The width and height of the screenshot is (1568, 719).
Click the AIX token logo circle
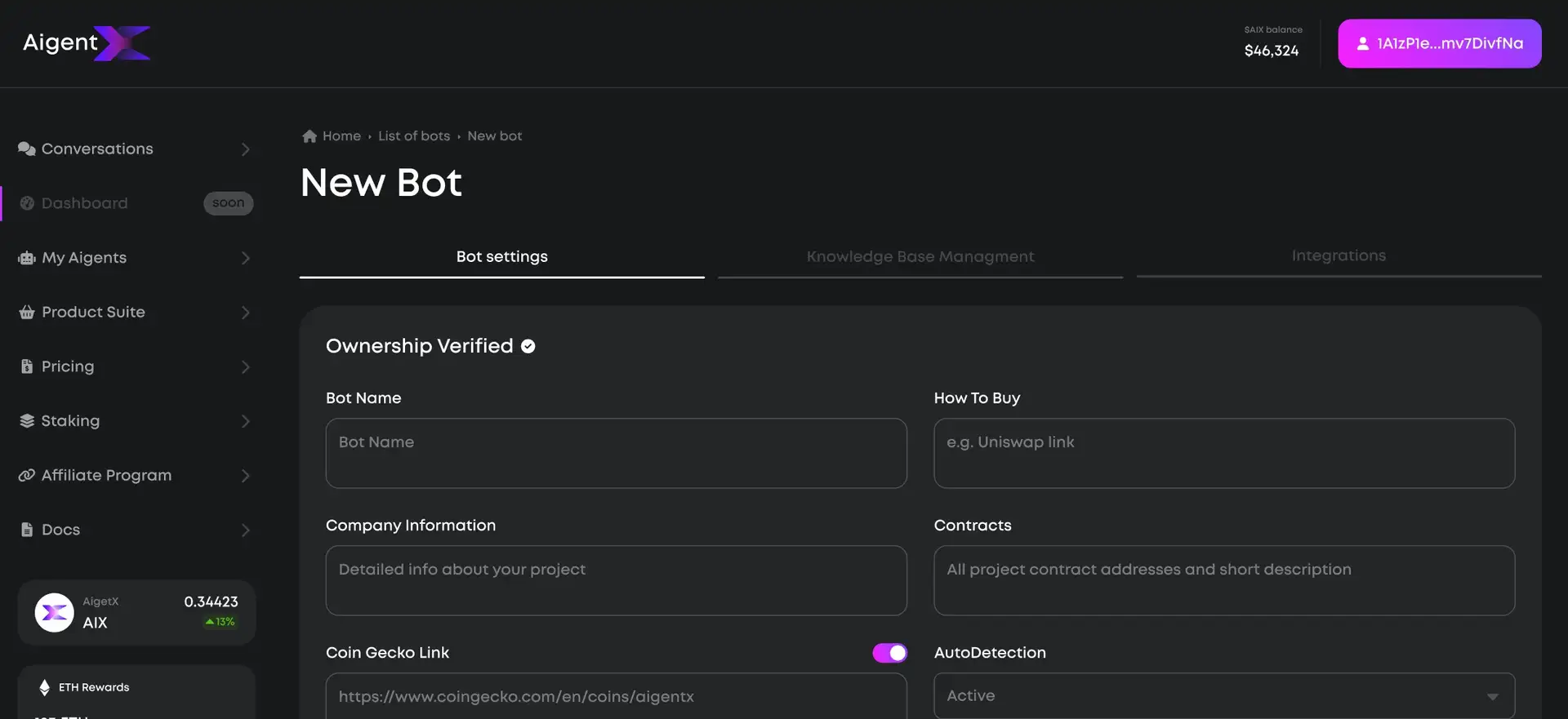55,612
